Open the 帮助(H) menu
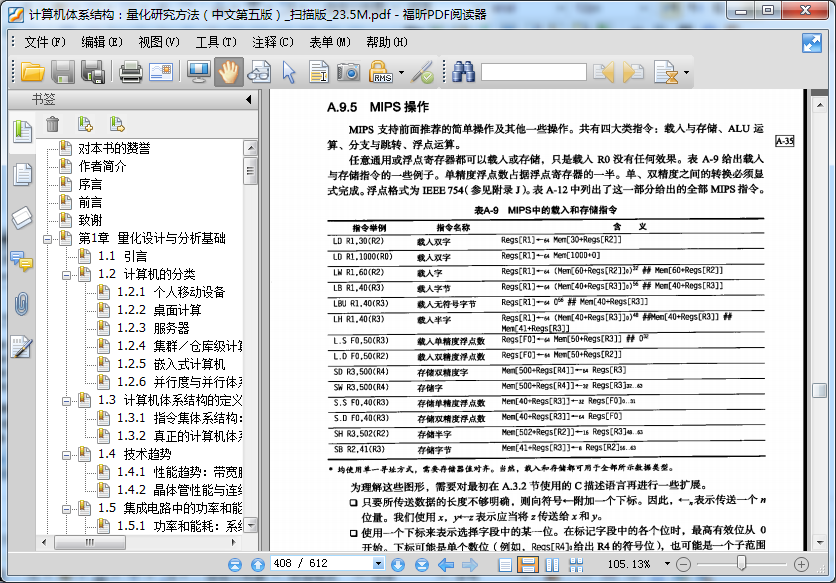Image resolution: width=836 pixels, height=583 pixels. pos(387,42)
